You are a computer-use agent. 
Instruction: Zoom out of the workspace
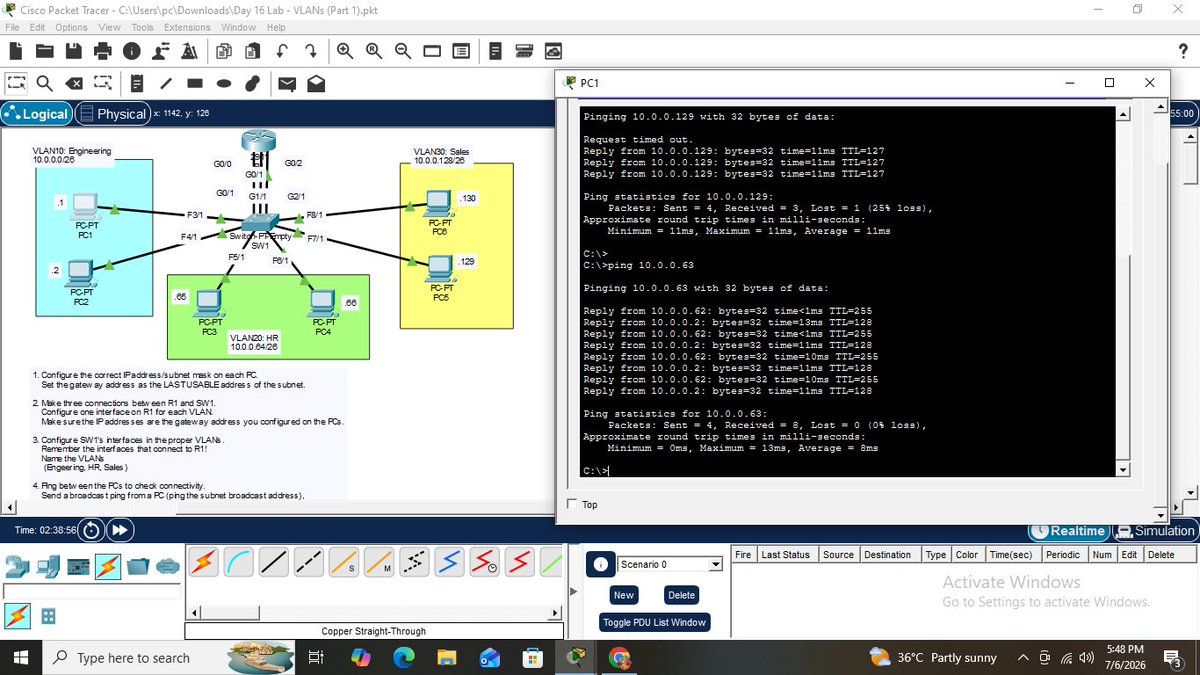pyautogui.click(x=402, y=50)
